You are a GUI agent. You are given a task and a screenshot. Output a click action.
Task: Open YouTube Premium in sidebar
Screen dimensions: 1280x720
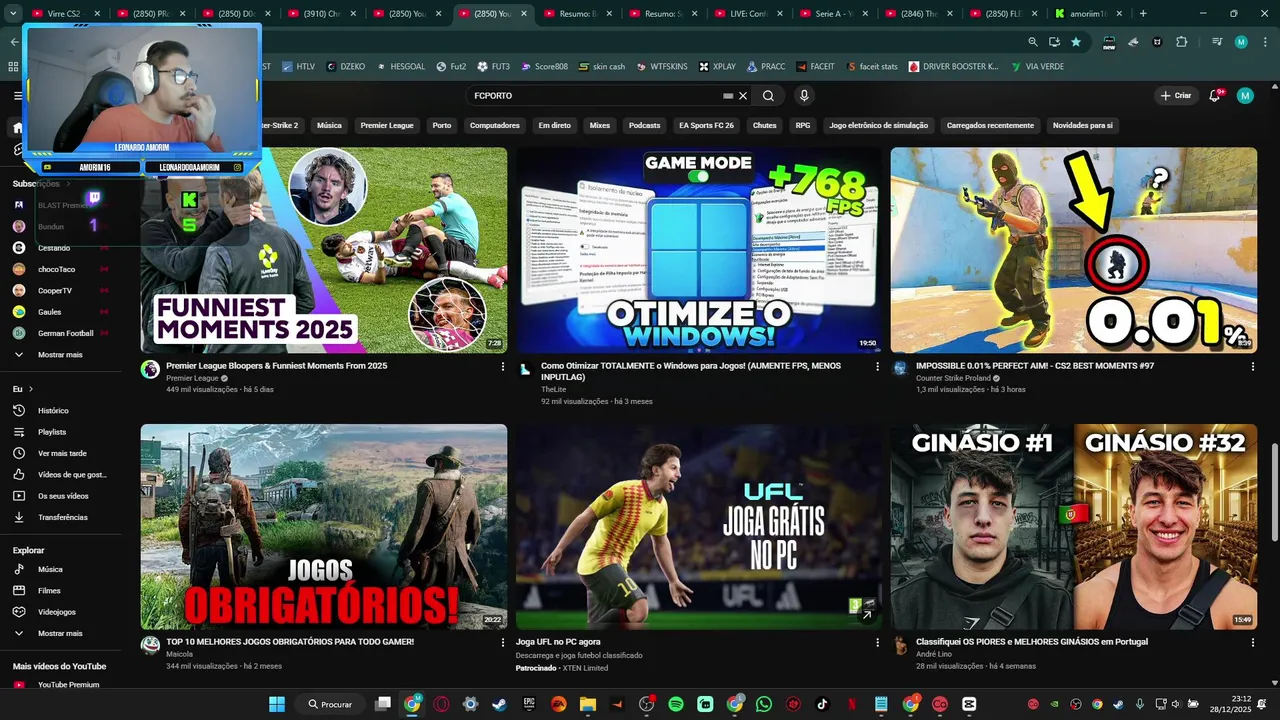point(68,685)
